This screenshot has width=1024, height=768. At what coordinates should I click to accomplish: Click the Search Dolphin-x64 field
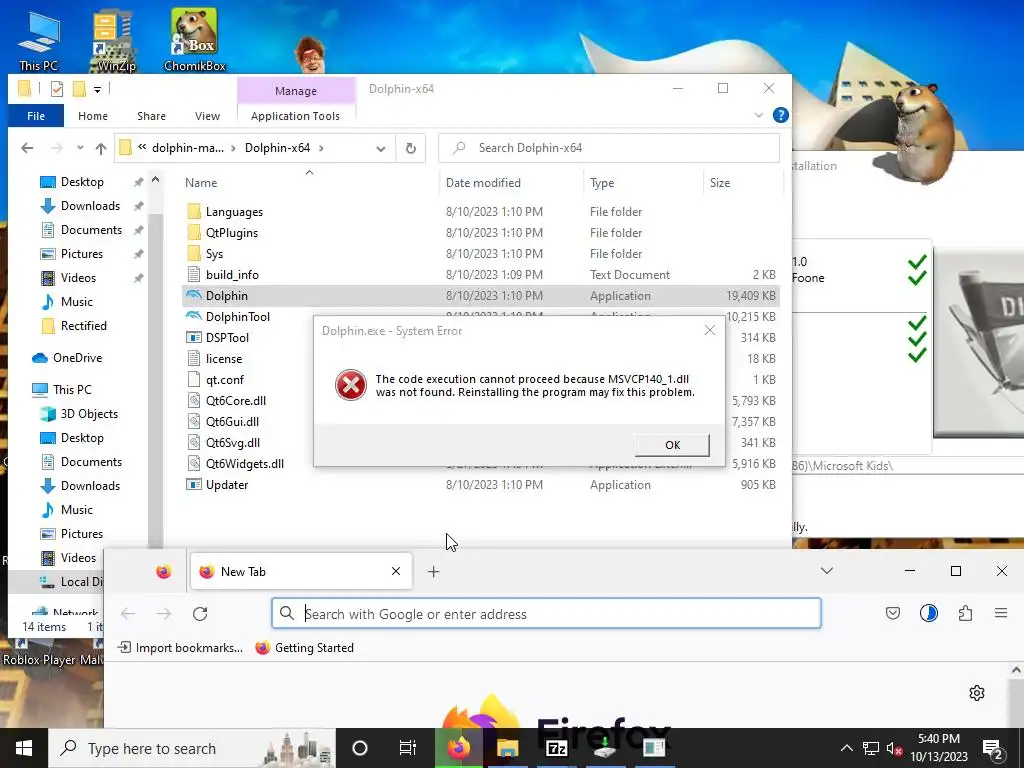pyautogui.click(x=609, y=148)
